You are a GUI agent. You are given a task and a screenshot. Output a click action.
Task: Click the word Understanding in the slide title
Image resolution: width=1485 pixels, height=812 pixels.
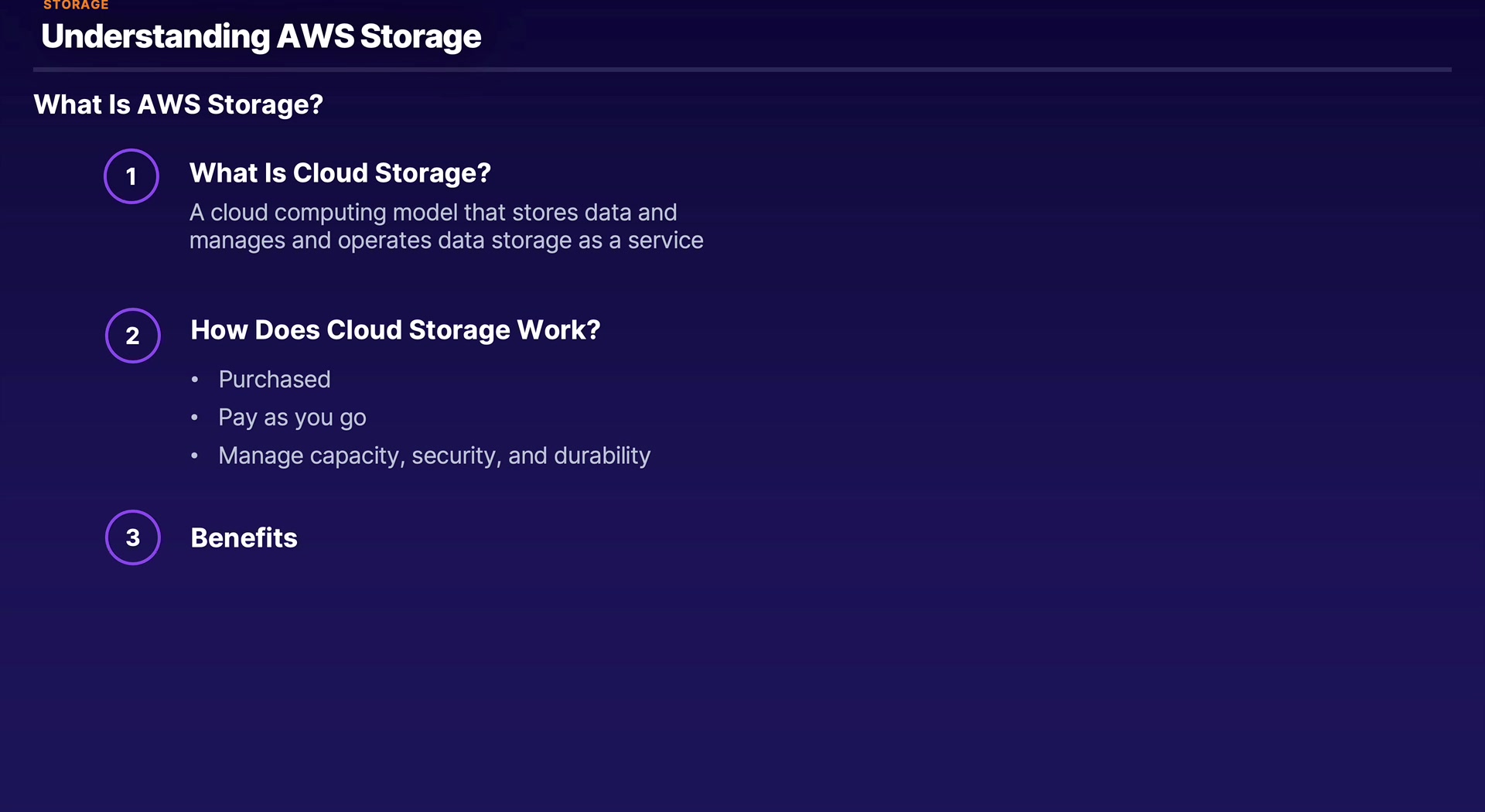[x=155, y=36]
